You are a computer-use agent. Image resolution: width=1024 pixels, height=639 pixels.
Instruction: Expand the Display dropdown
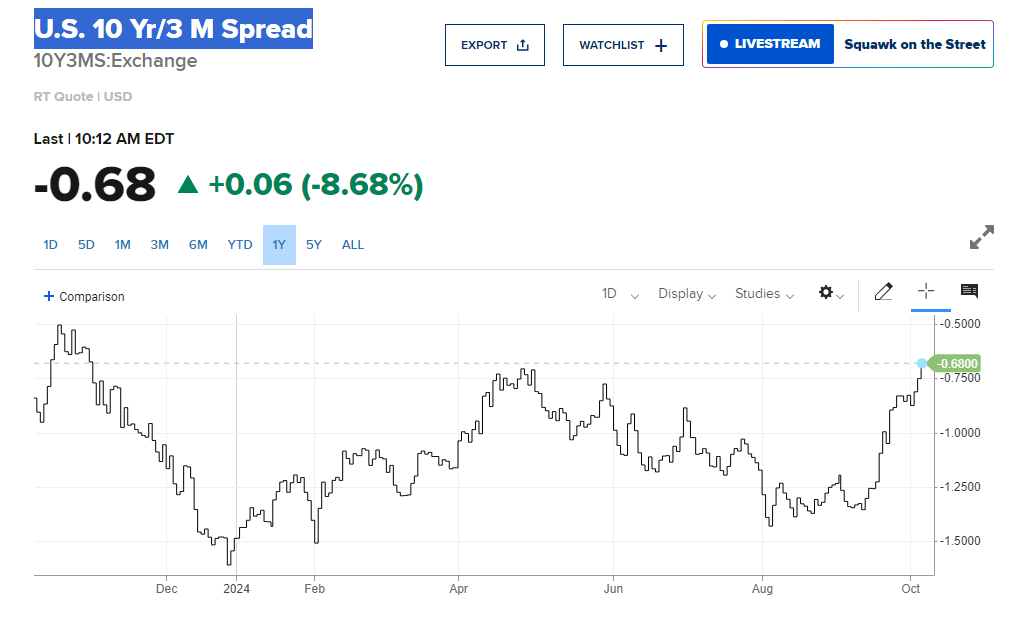click(x=687, y=294)
